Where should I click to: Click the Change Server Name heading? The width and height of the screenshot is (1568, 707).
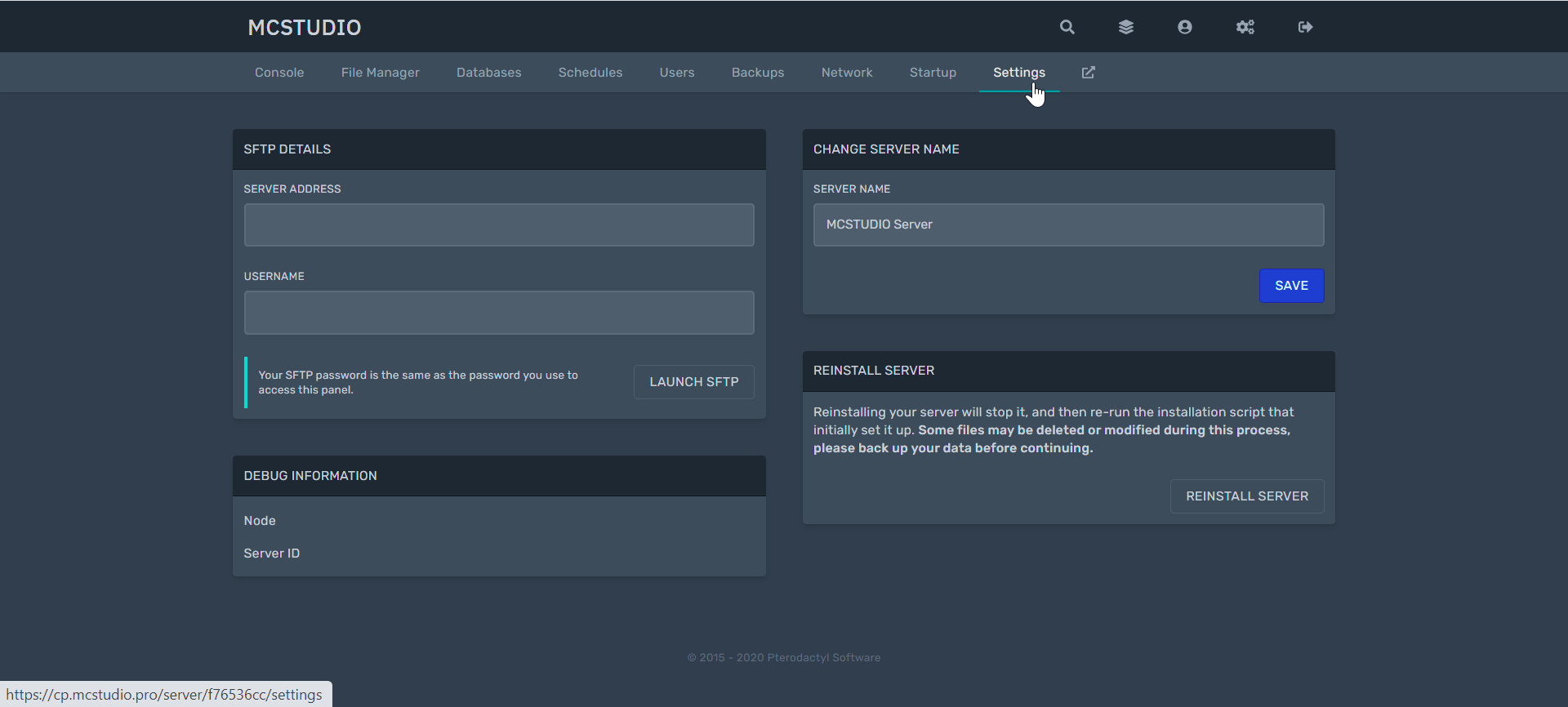click(x=886, y=149)
